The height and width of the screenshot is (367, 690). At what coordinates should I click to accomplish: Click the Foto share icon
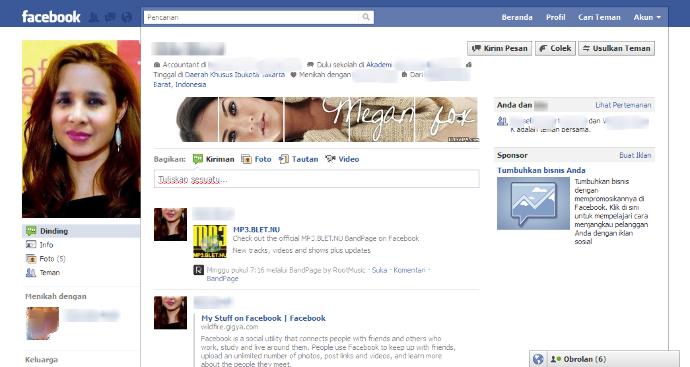[246, 159]
